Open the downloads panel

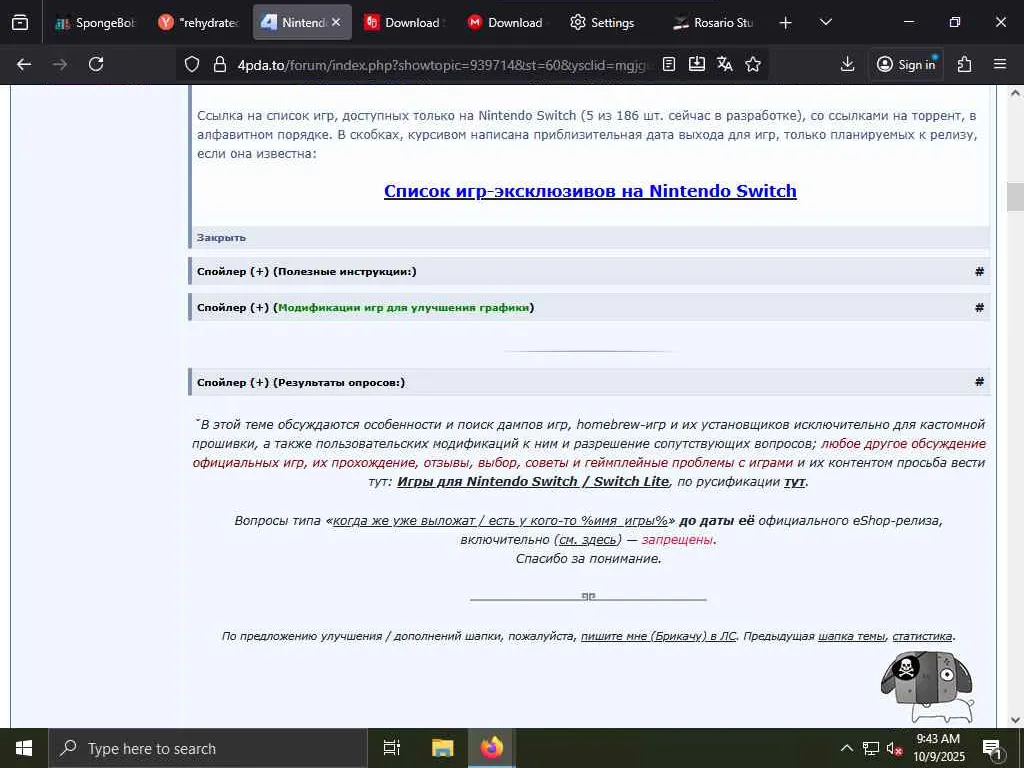click(x=847, y=64)
